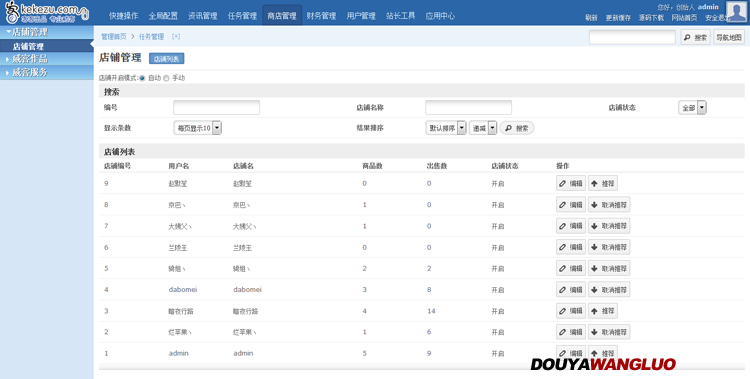Click 搜索 magnifier button in top bar
This screenshot has height=379, width=750.
pos(695,37)
